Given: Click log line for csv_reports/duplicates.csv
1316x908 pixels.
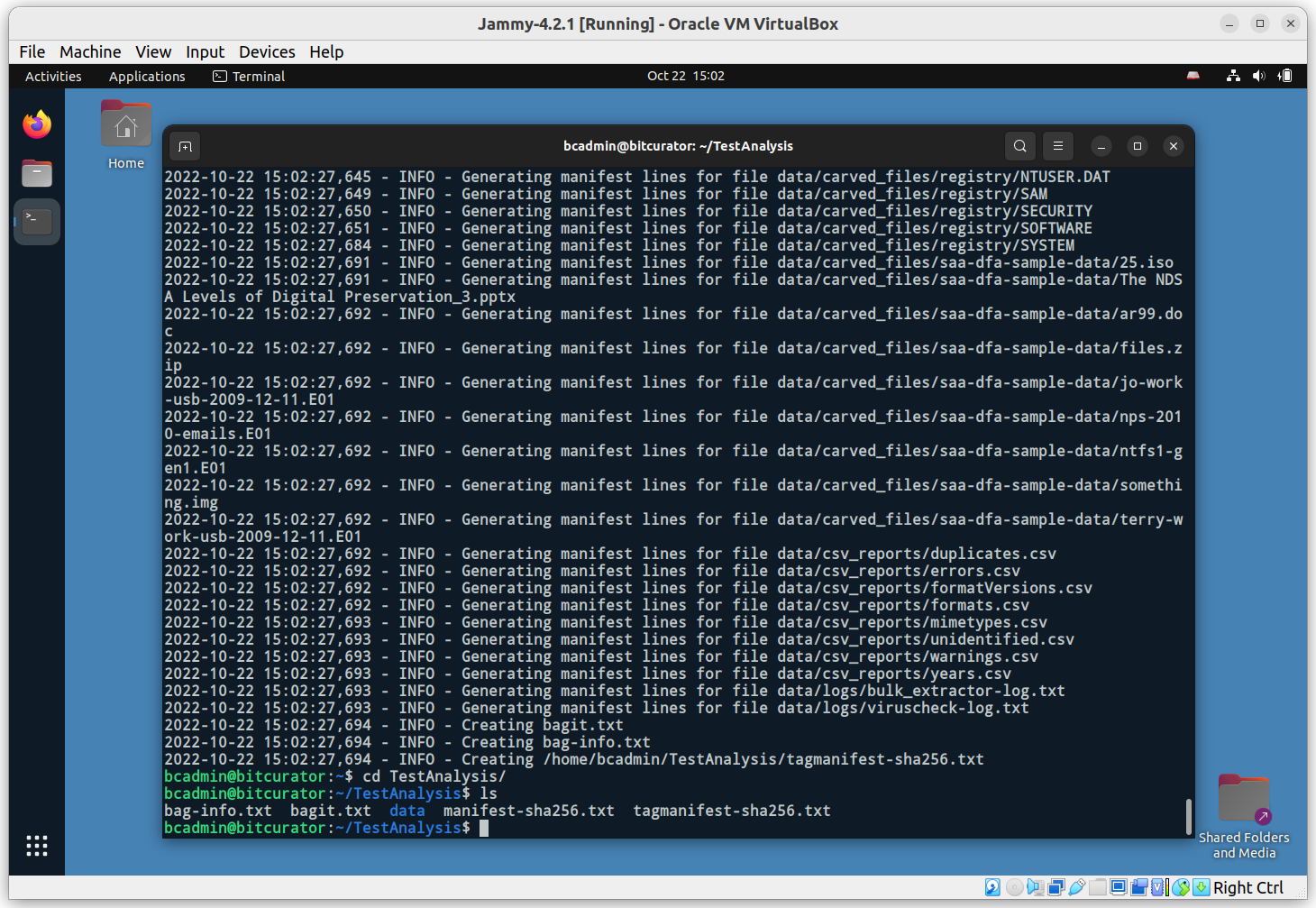Looking at the screenshot, I should [x=610, y=554].
